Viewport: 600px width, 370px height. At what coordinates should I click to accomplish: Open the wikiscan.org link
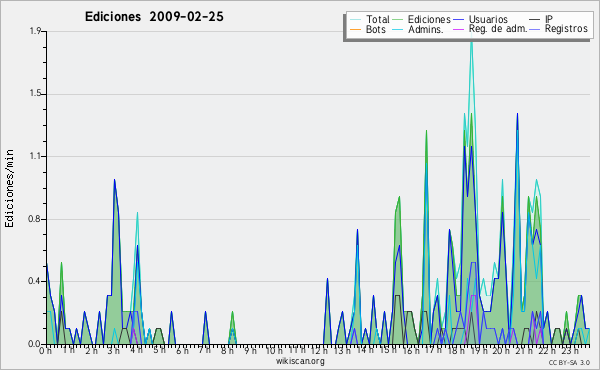click(x=300, y=361)
